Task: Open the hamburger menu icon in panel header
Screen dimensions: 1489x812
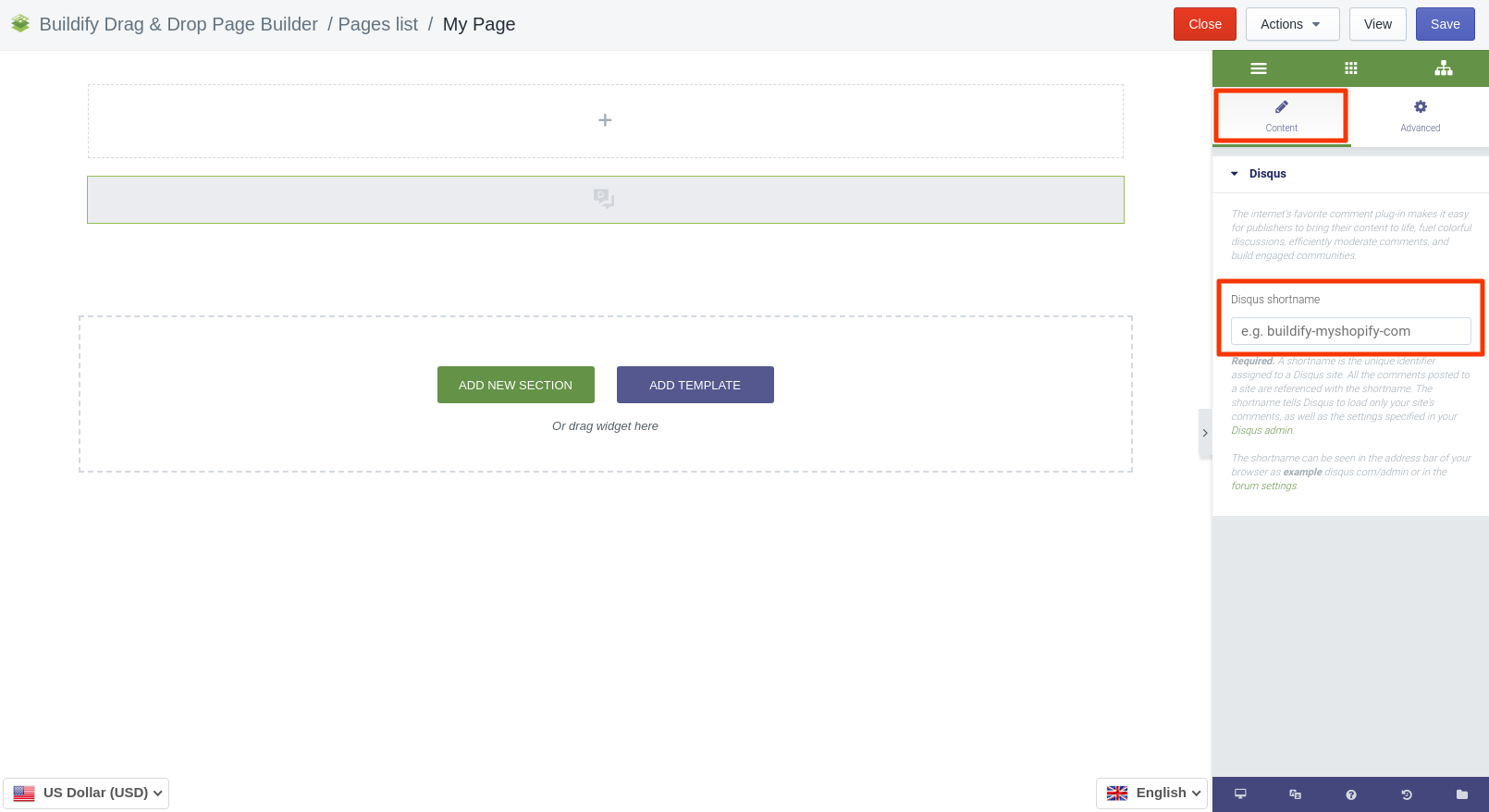Action: 1258,68
